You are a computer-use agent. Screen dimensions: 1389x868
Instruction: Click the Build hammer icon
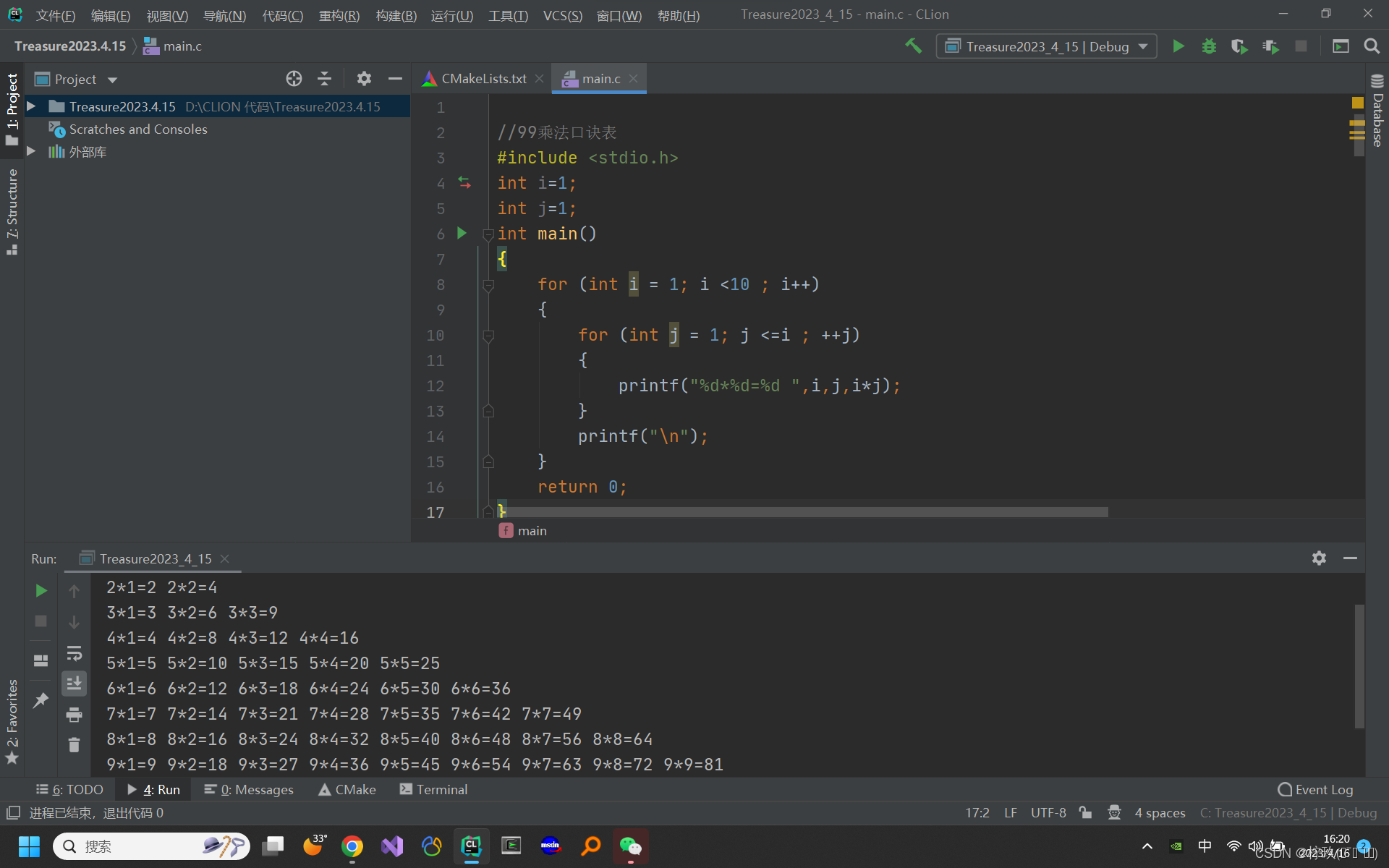coord(914,46)
